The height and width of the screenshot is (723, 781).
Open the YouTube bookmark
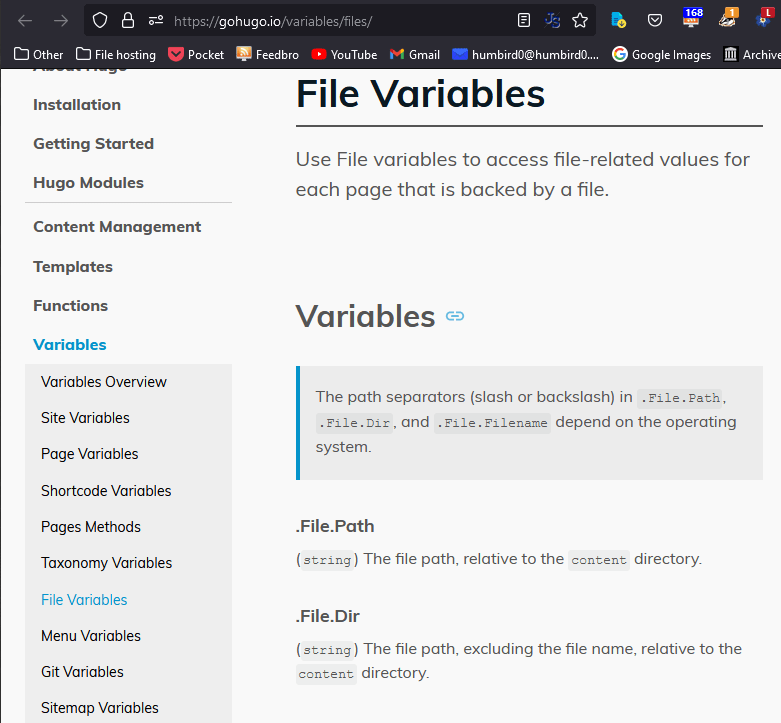(x=344, y=54)
